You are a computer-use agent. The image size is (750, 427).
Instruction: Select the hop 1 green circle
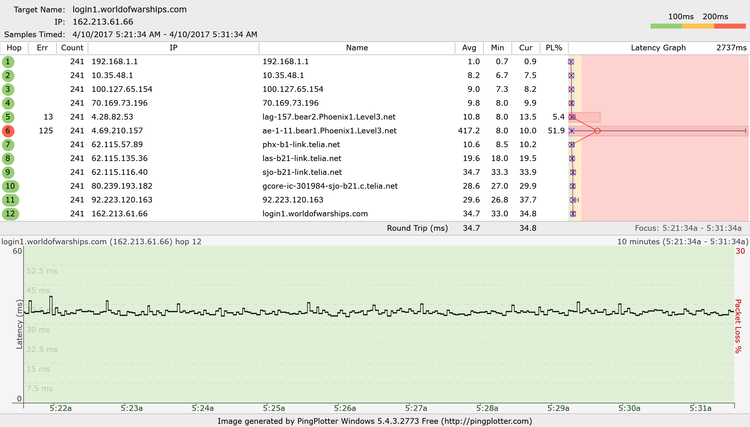(x=8, y=62)
